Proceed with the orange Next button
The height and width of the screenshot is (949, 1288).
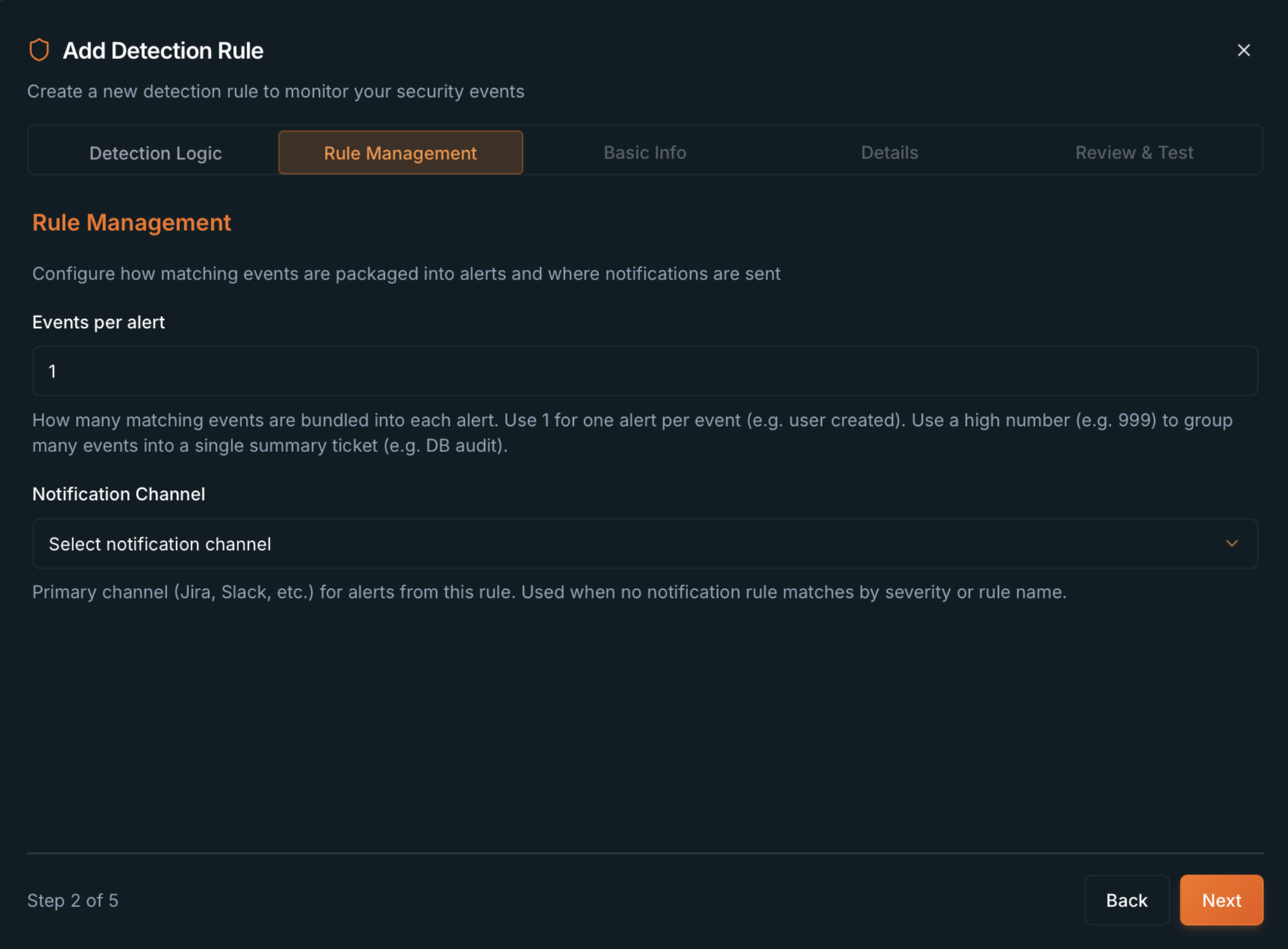coord(1222,900)
